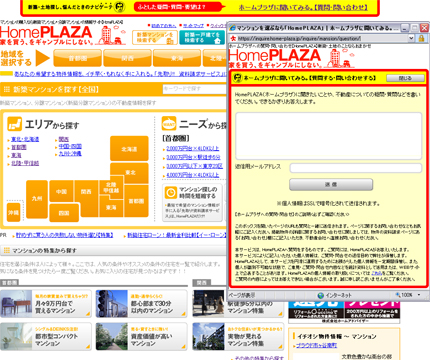430x360 pixels.
Task: Click 九州 block on the map
Action: point(37,199)
